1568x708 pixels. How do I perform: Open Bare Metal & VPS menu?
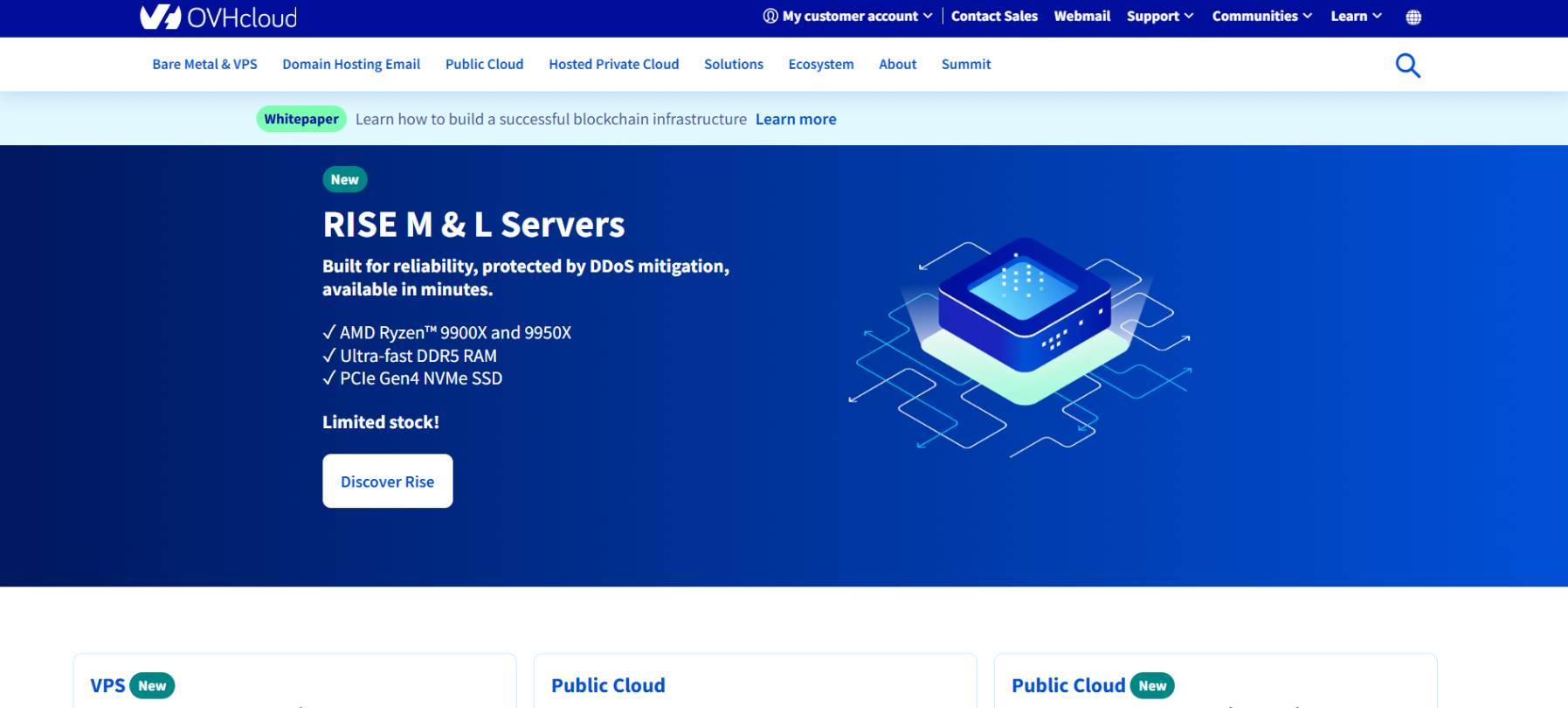coord(204,64)
